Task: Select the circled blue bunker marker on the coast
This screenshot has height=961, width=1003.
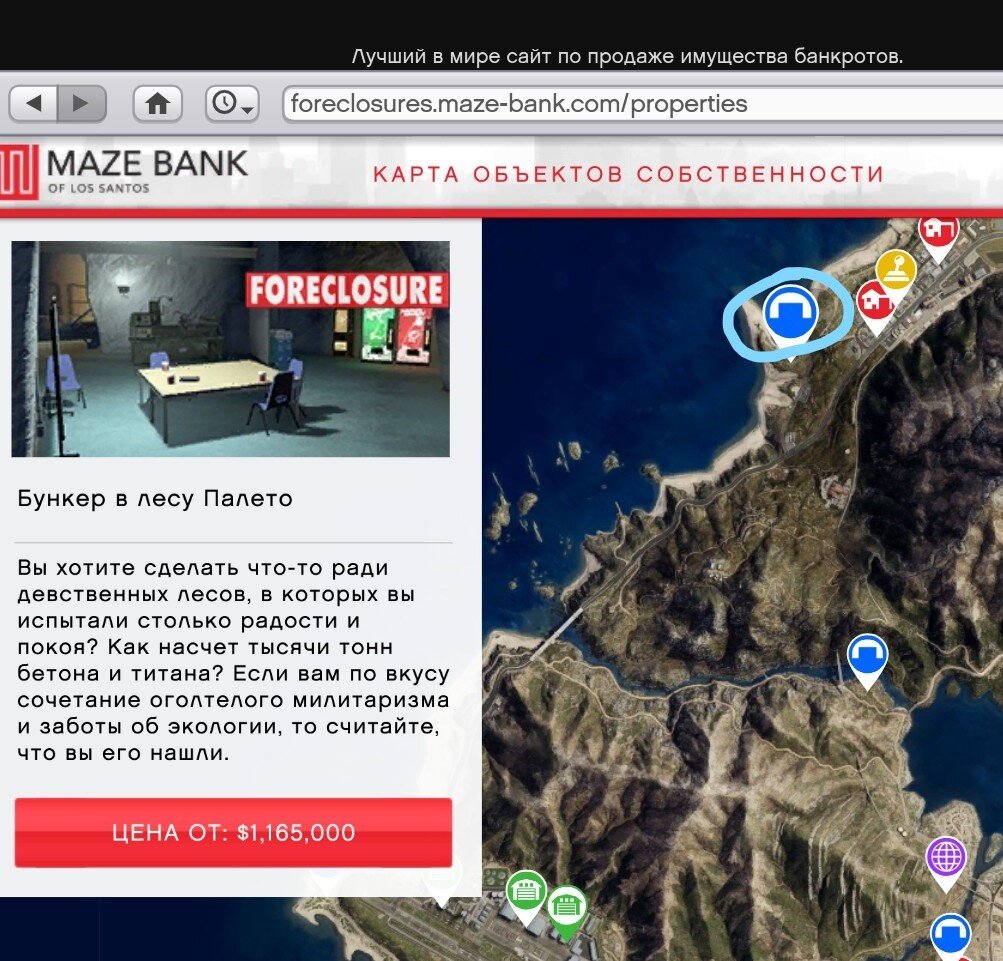Action: [x=790, y=319]
